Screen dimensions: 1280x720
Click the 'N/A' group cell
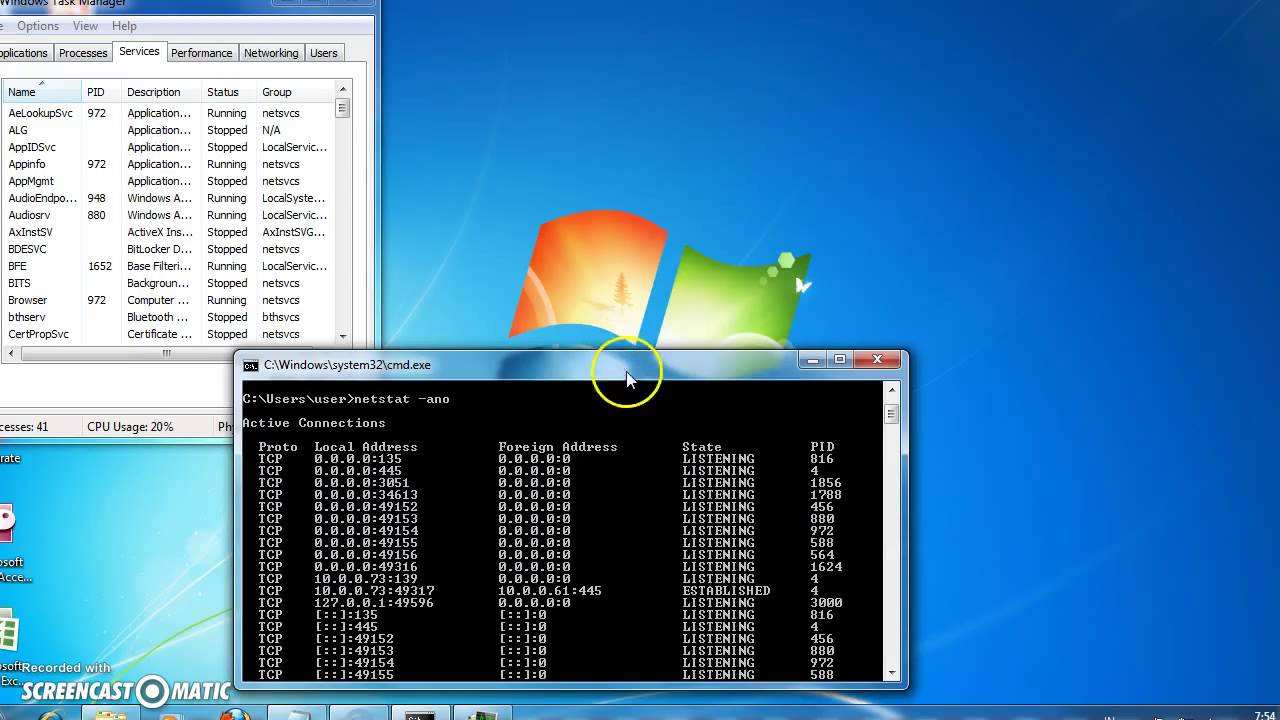pos(271,130)
